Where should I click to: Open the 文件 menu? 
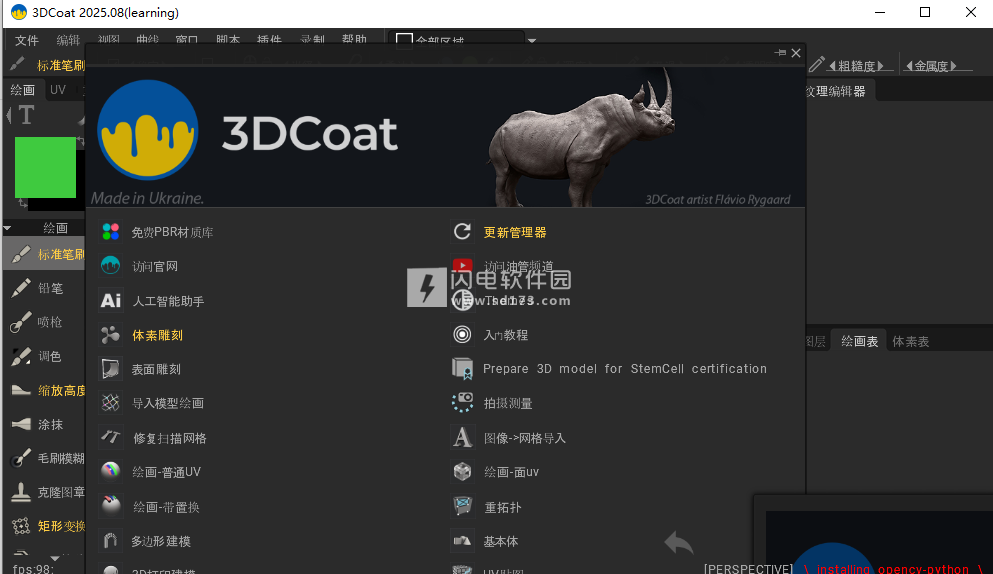pyautogui.click(x=27, y=41)
